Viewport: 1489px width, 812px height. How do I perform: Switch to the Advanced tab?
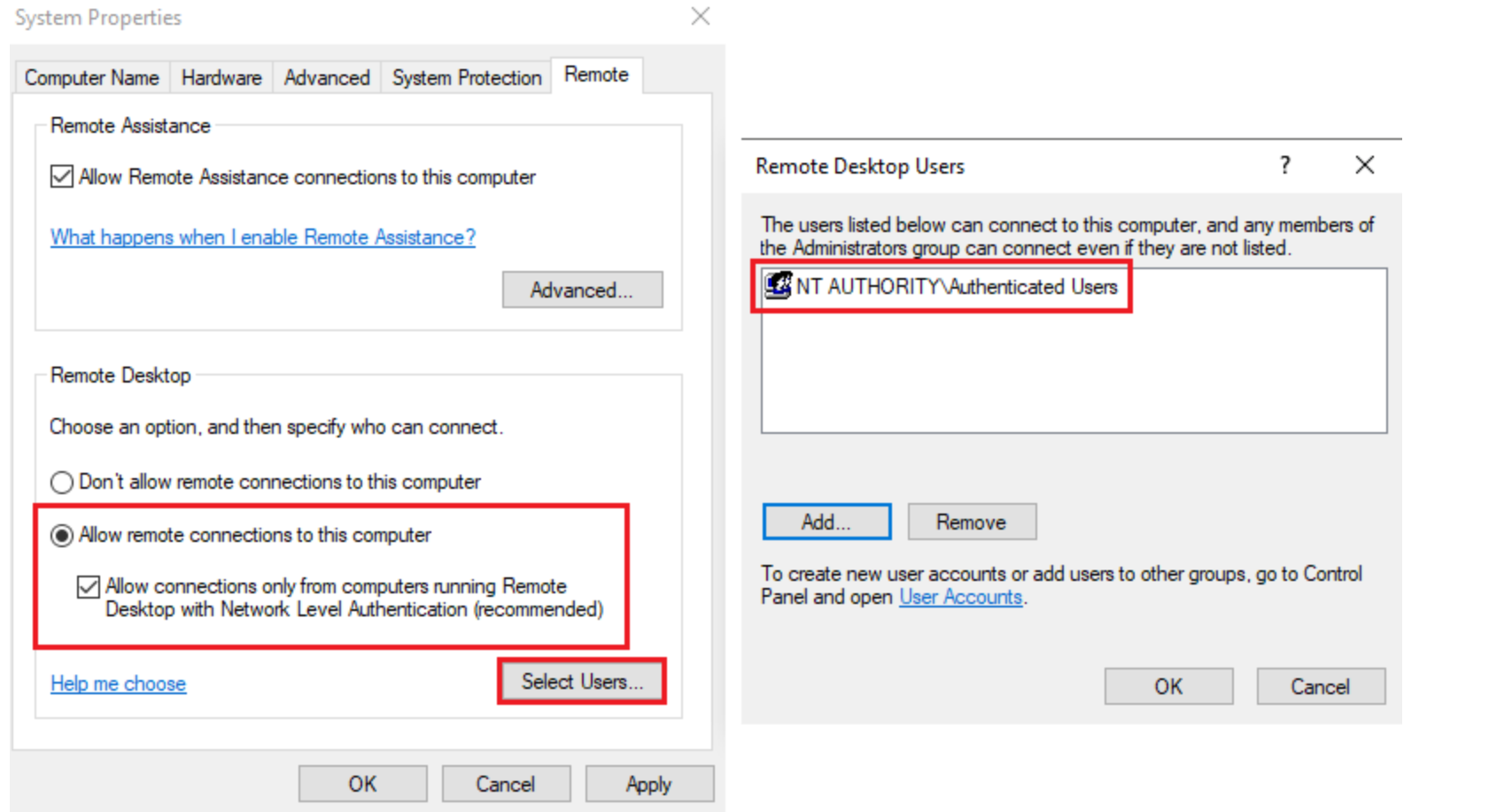326,77
